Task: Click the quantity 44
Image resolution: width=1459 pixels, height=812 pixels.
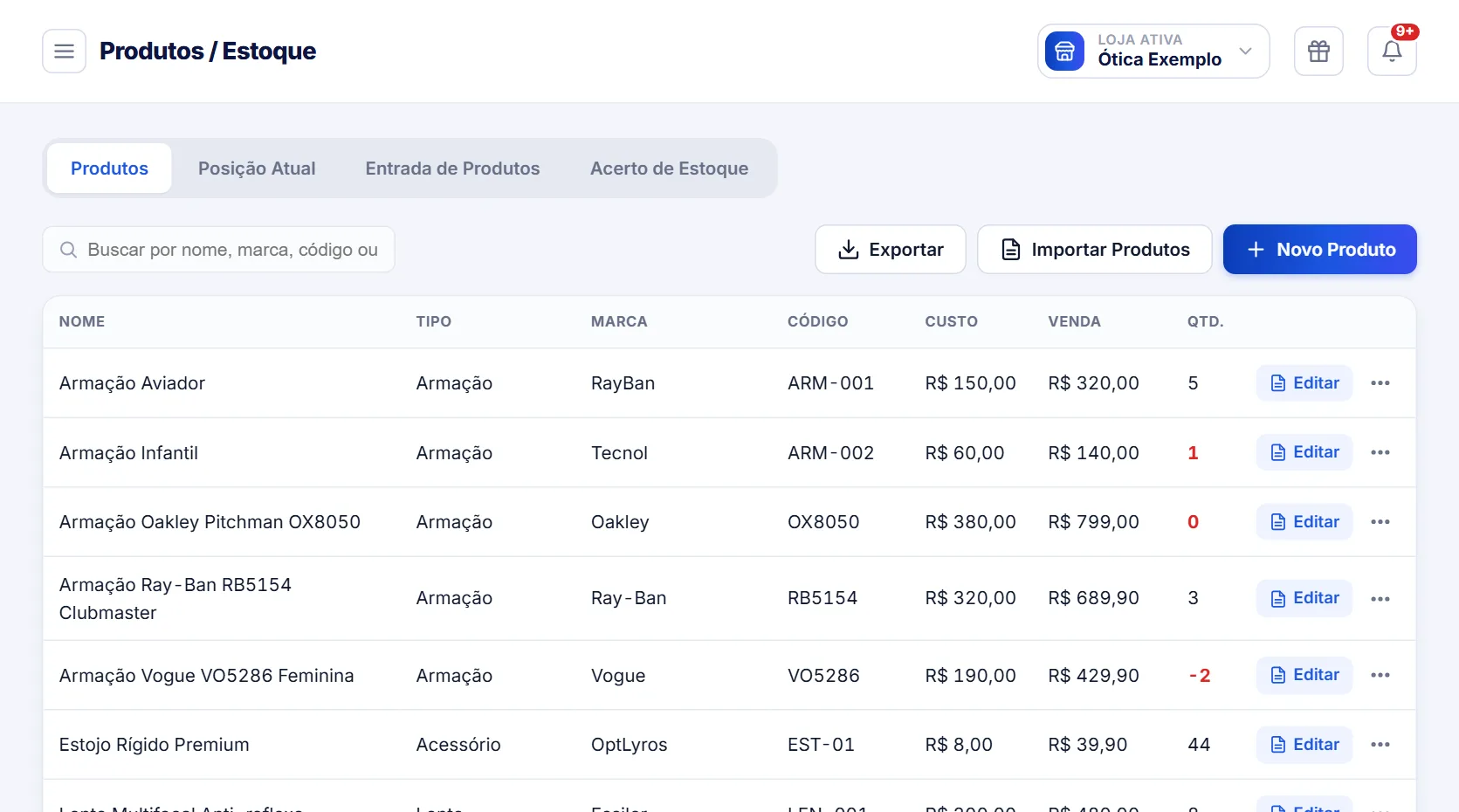Action: click(1200, 745)
